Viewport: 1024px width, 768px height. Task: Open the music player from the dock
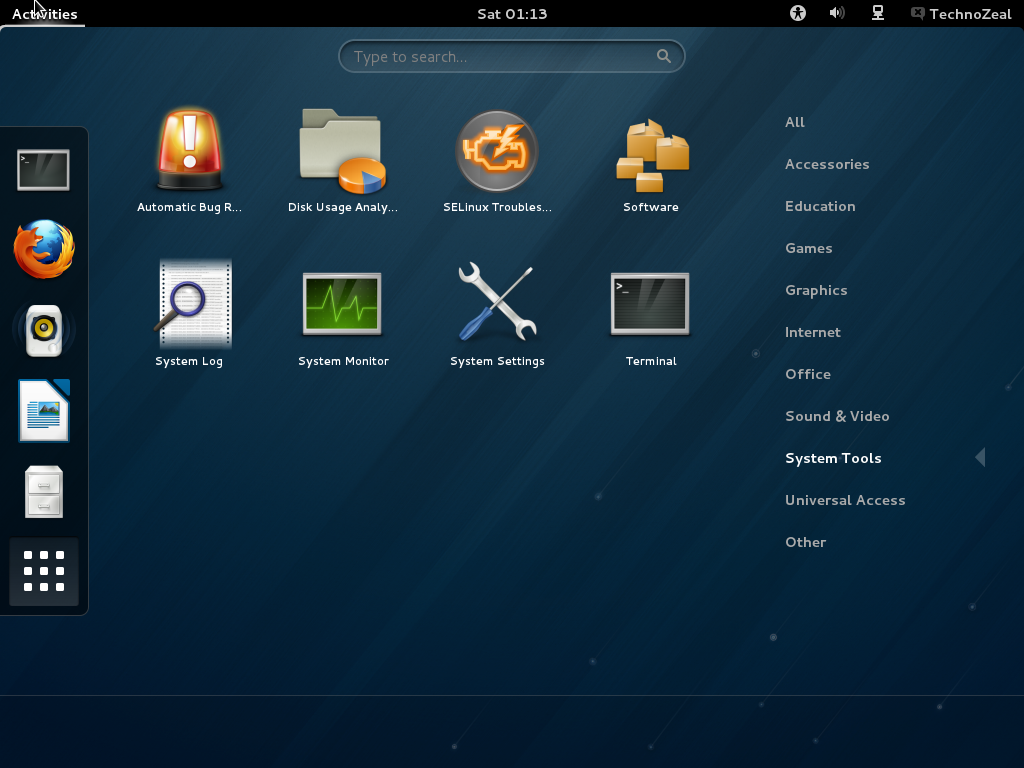click(x=43, y=330)
